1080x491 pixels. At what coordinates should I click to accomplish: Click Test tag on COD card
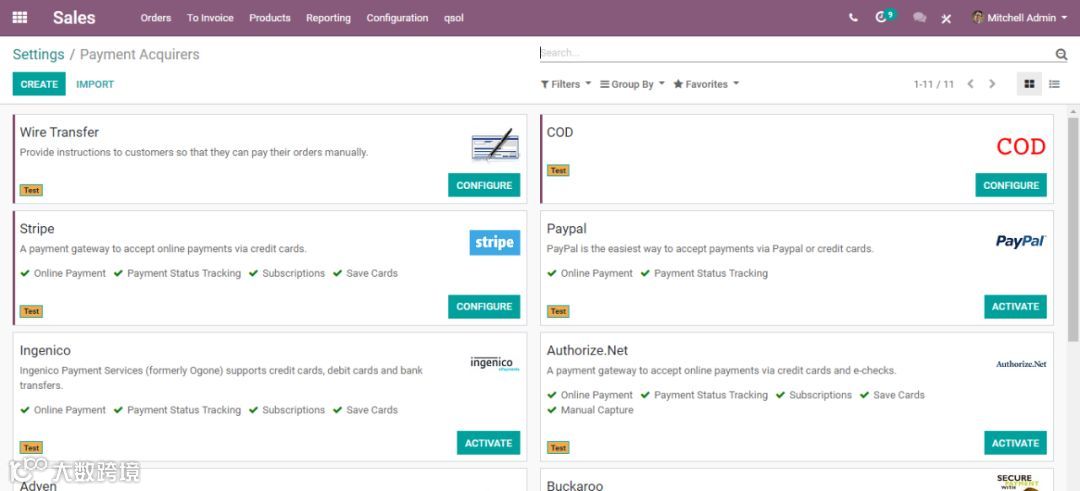tap(558, 170)
